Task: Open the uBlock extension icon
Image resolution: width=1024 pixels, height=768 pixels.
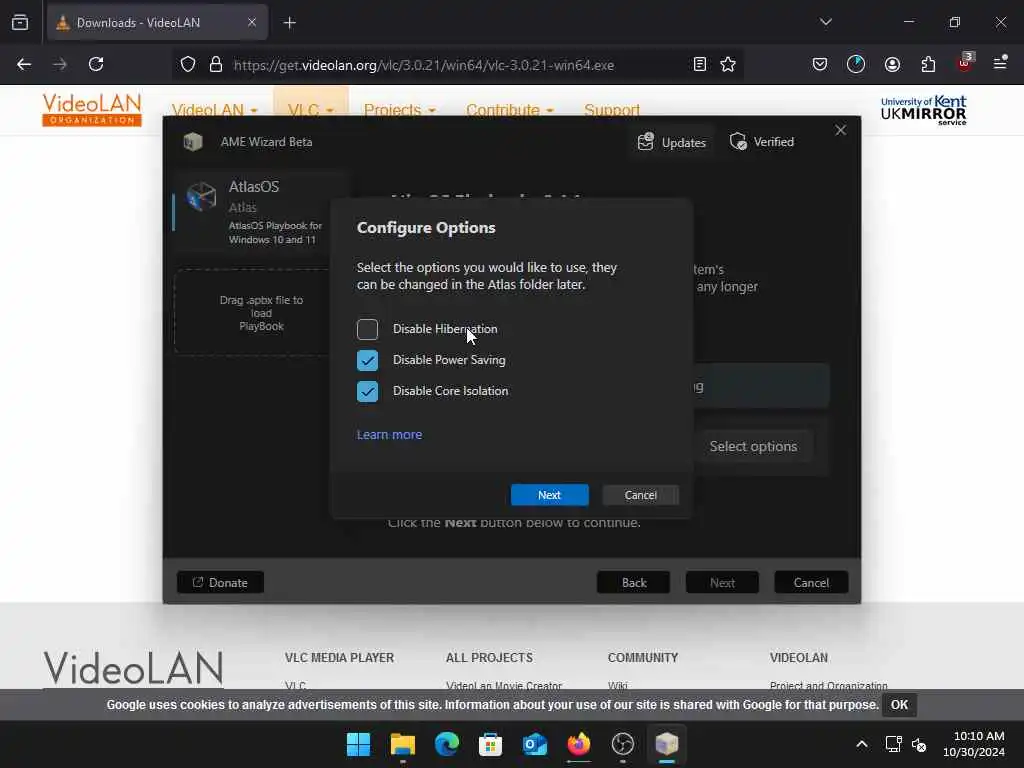Action: pos(965,63)
